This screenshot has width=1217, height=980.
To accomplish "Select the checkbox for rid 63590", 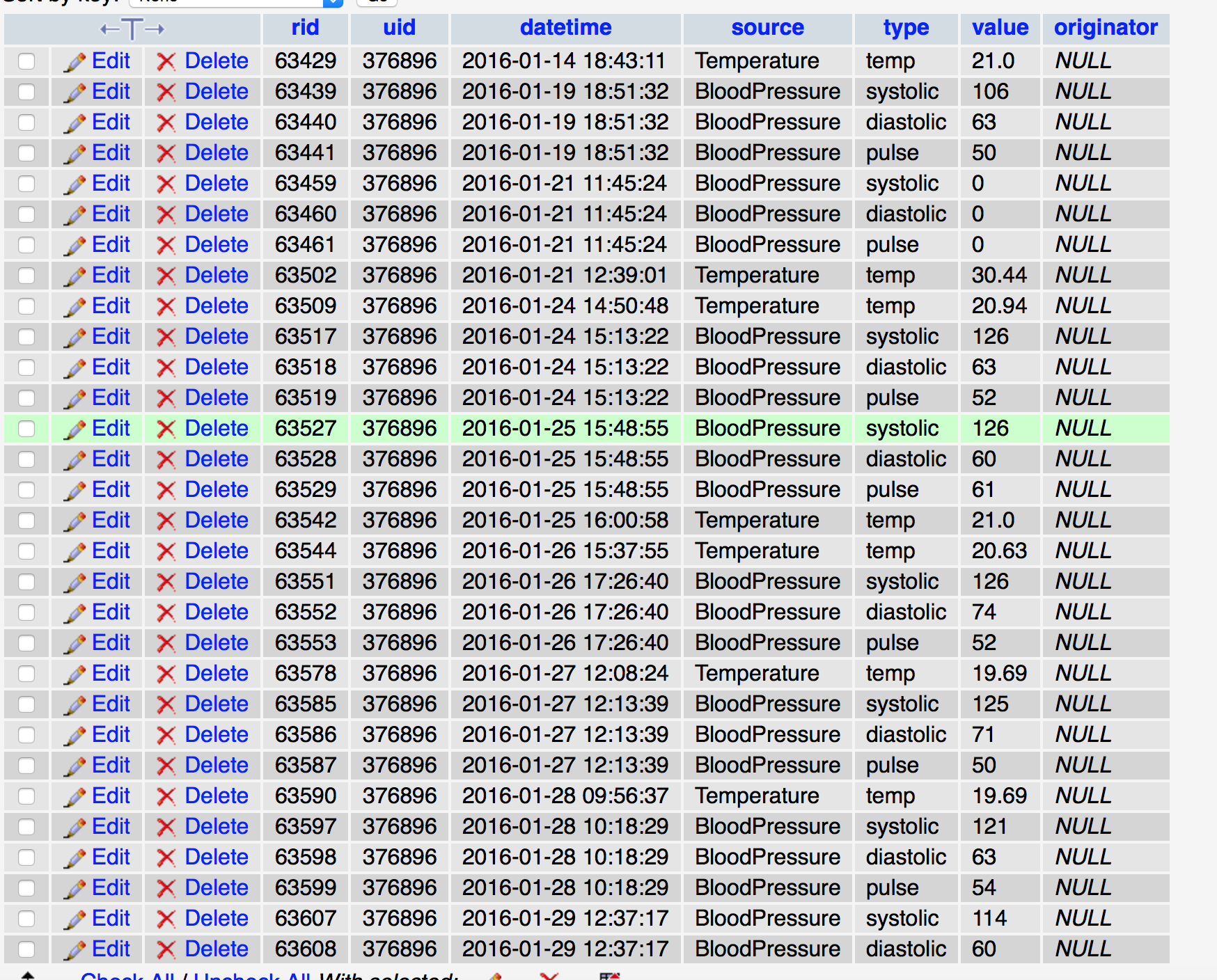I will click(x=26, y=796).
